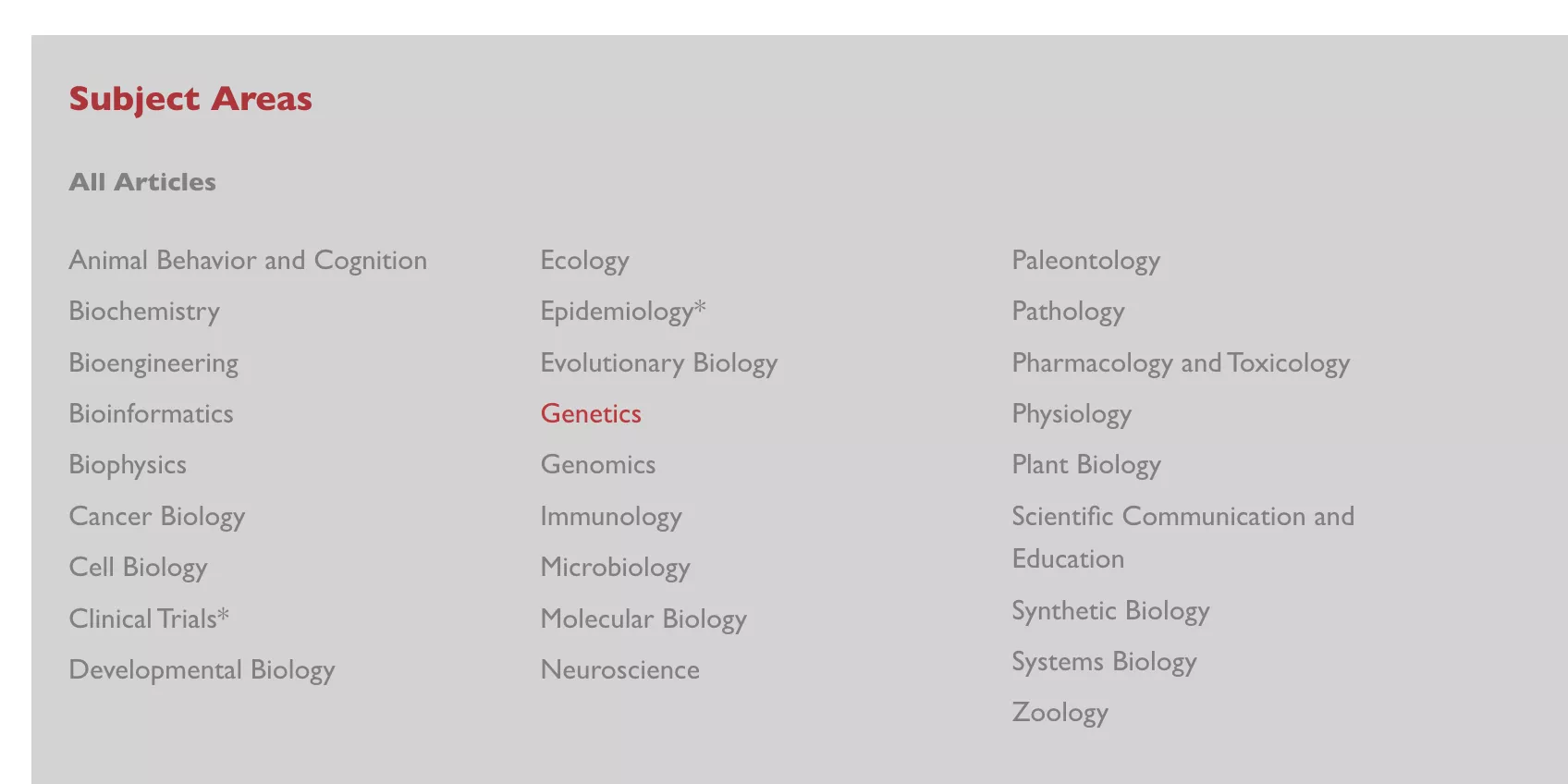Browse Developmental Biology content
1568x784 pixels.
coord(202,670)
